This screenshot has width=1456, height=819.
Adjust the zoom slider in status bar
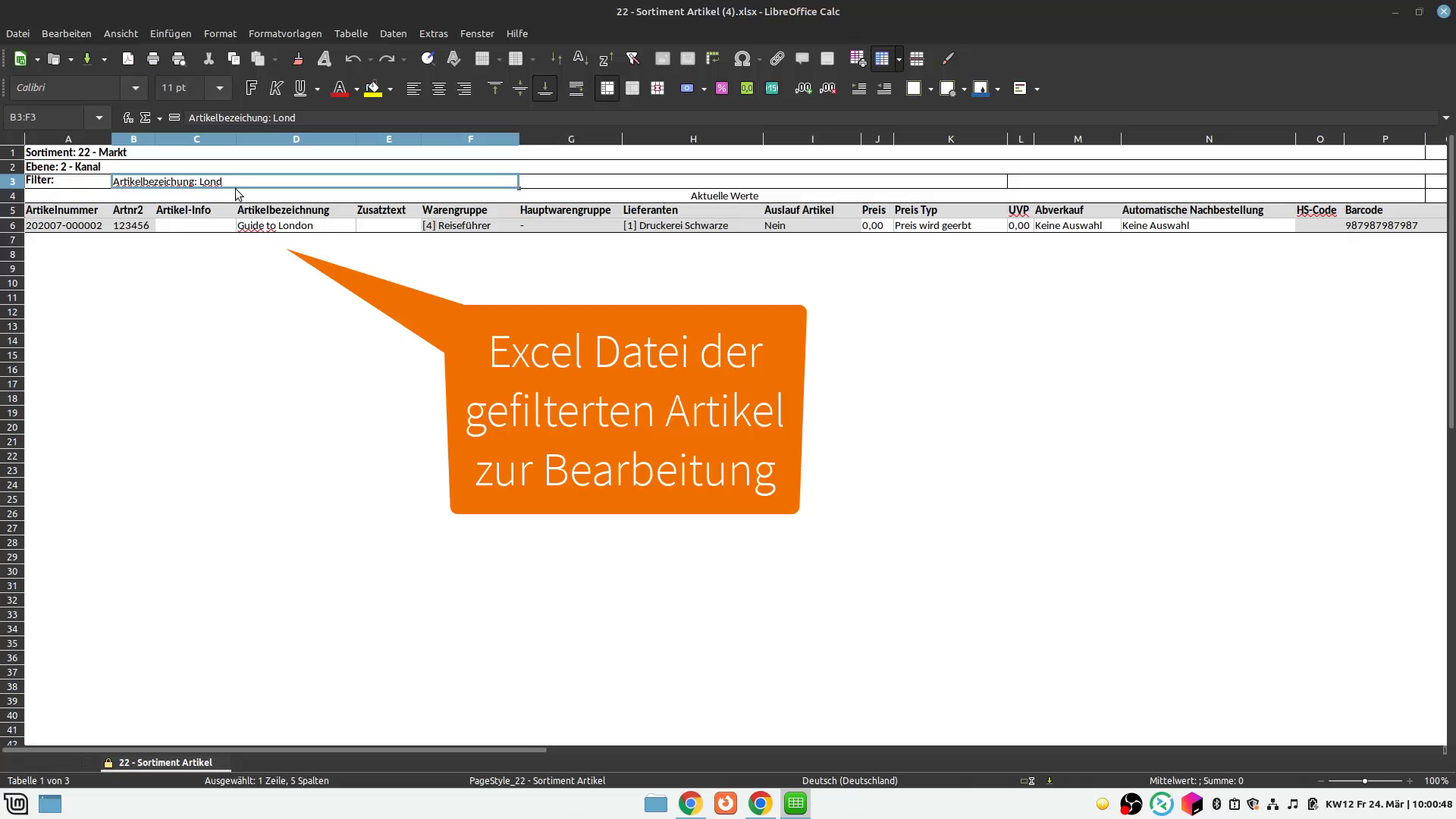point(1364,780)
